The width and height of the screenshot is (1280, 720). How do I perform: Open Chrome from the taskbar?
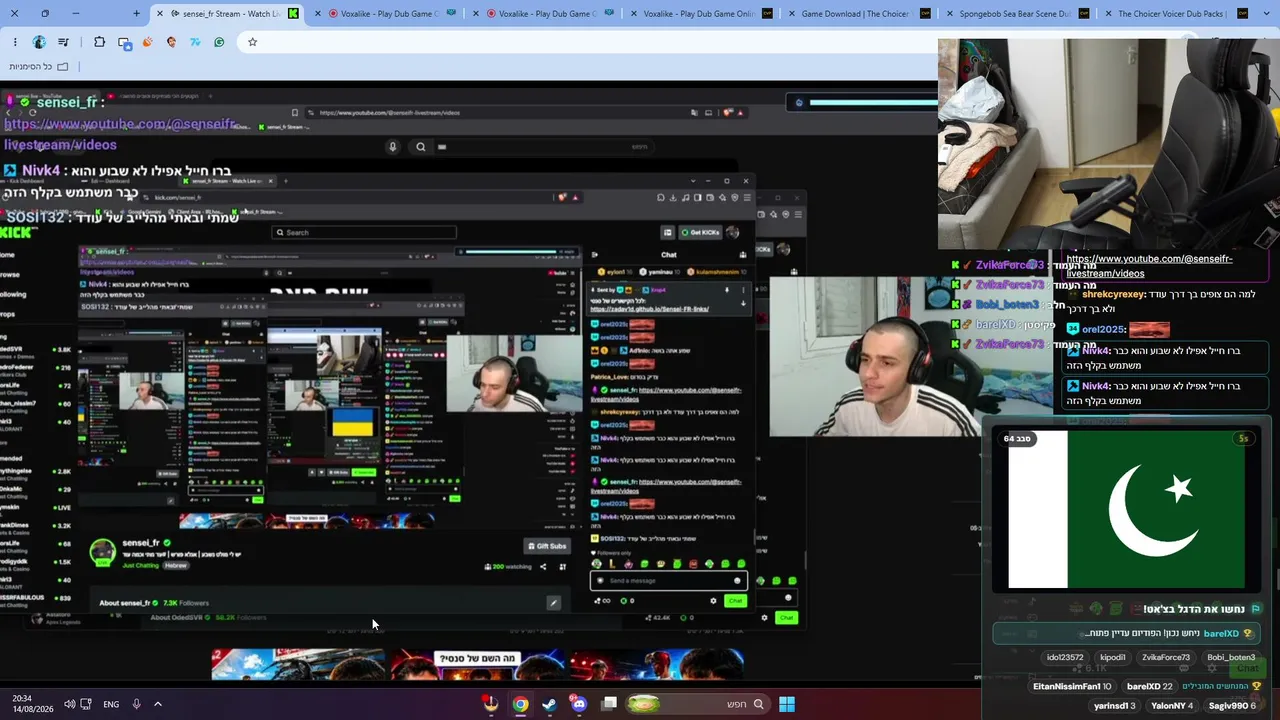click(x=520, y=704)
